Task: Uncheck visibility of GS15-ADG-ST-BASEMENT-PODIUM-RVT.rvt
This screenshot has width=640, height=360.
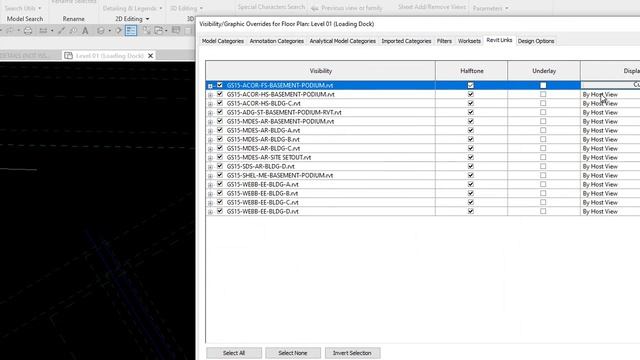Action: (x=220, y=112)
